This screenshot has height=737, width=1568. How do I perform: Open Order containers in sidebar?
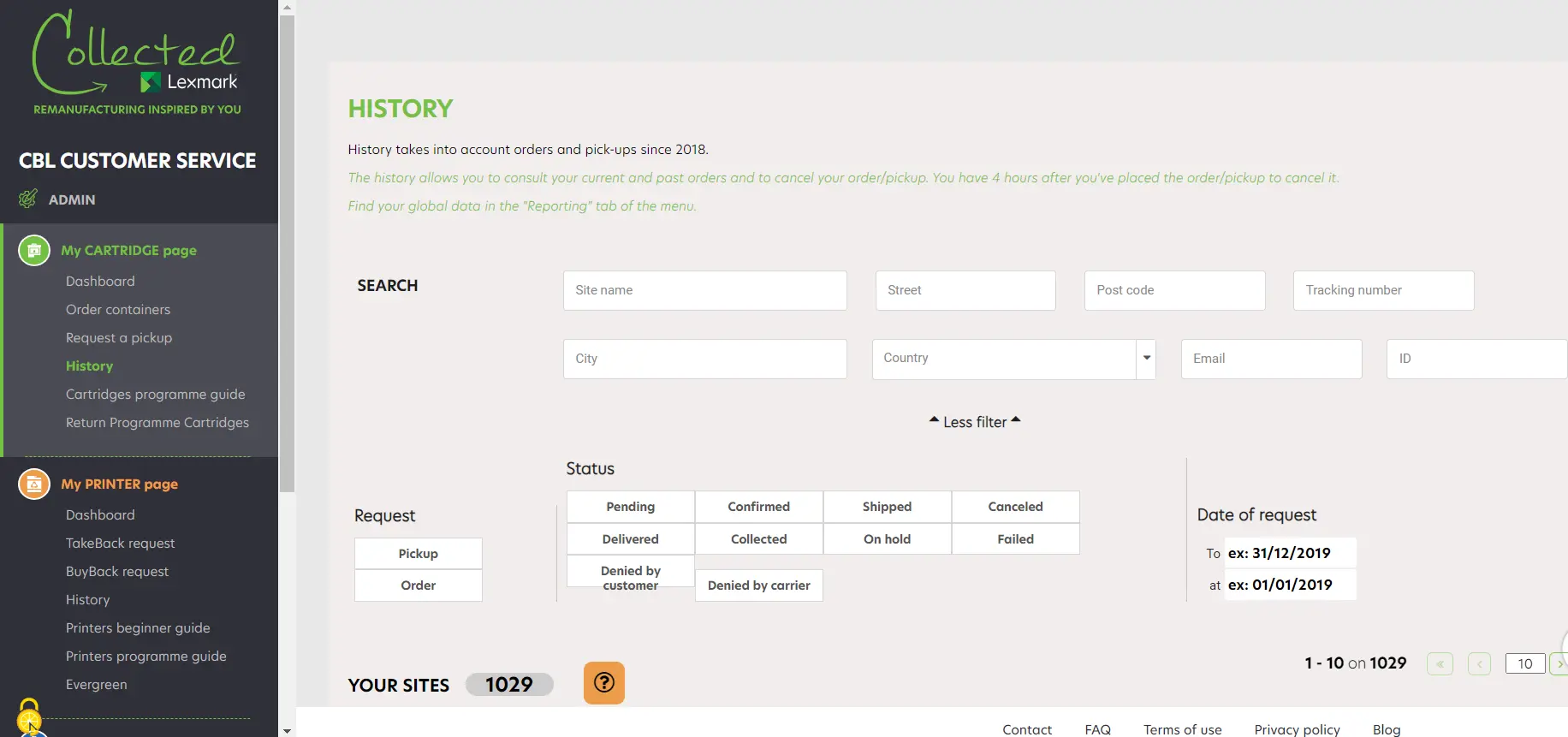[118, 309]
